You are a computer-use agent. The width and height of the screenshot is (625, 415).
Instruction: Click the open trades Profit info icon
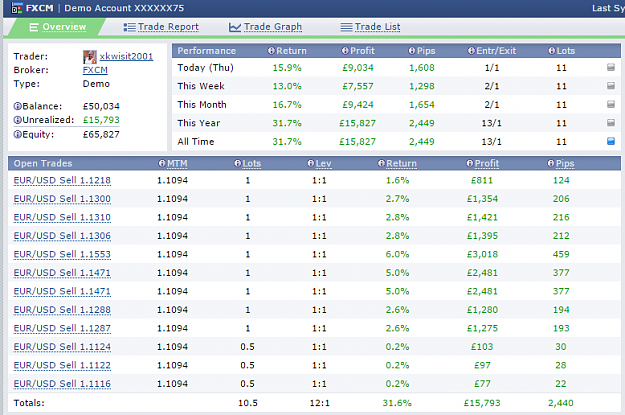[x=470, y=163]
